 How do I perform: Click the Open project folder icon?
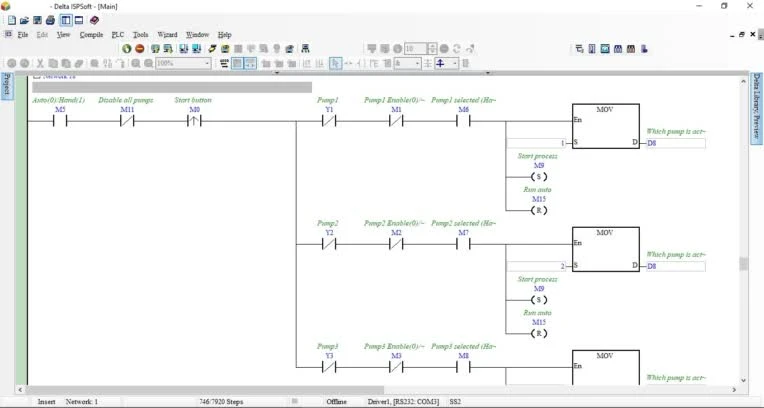24,20
